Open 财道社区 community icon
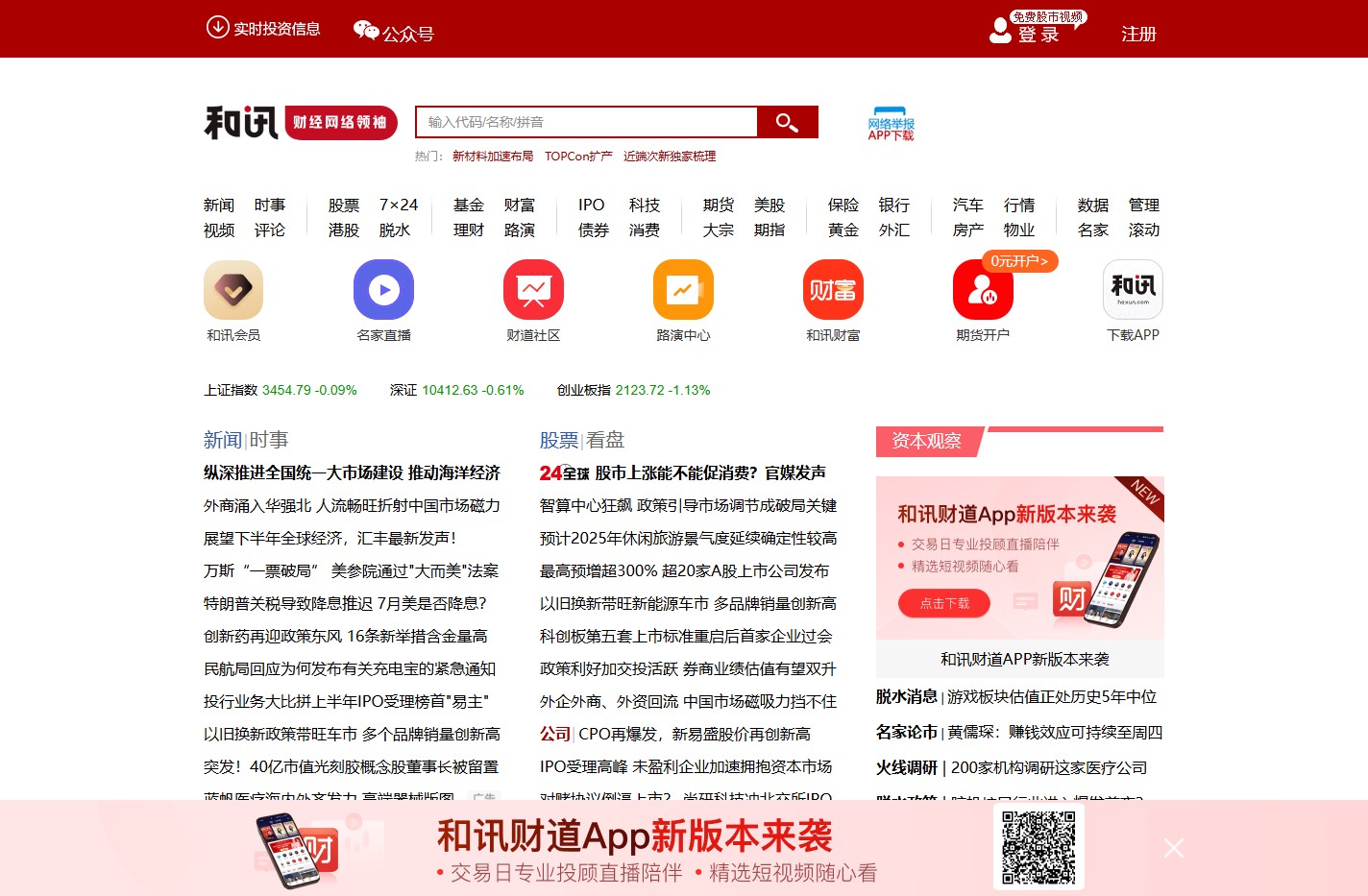Viewport: 1368px width, 896px height. point(533,289)
